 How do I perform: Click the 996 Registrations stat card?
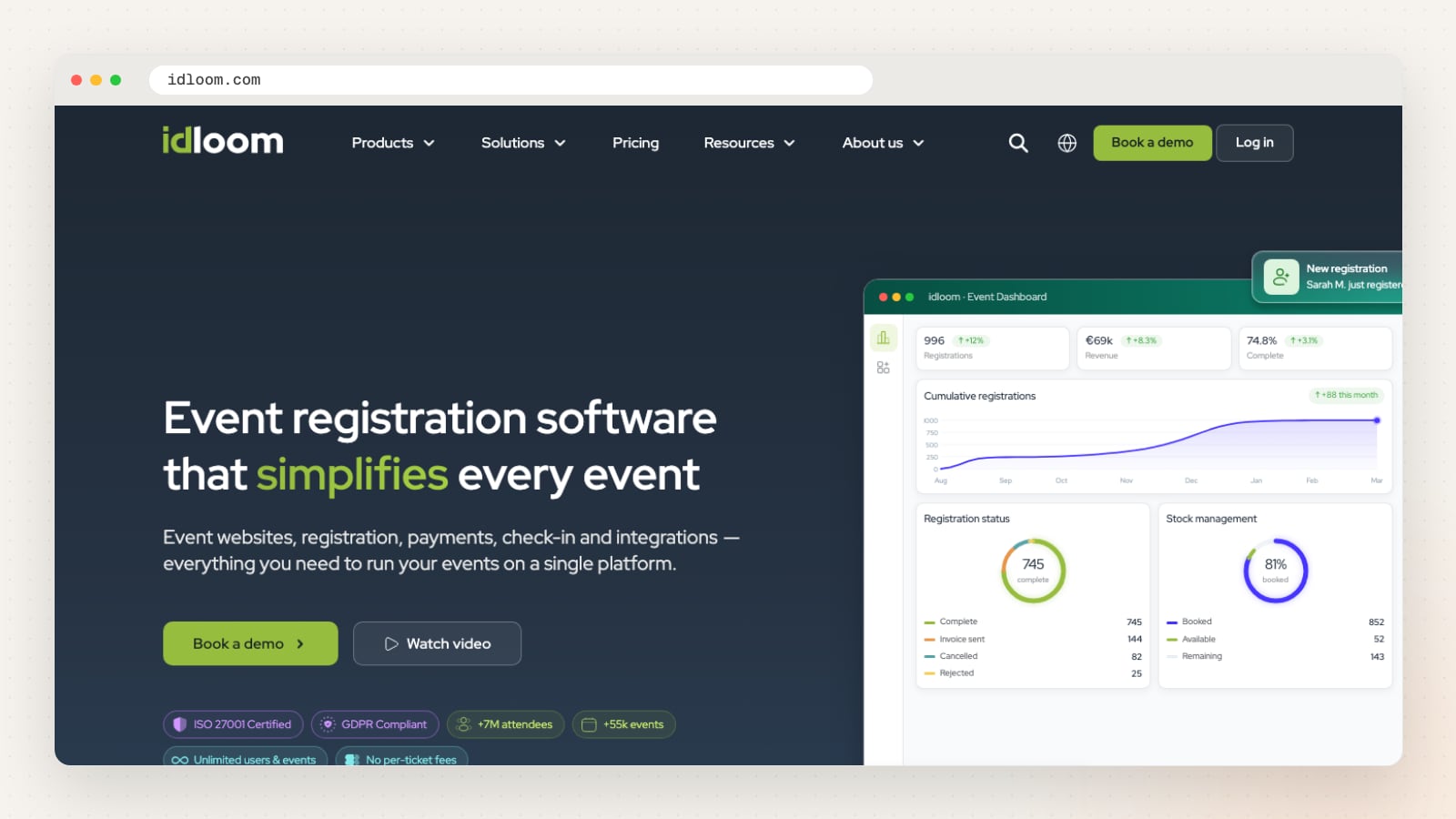pos(992,348)
